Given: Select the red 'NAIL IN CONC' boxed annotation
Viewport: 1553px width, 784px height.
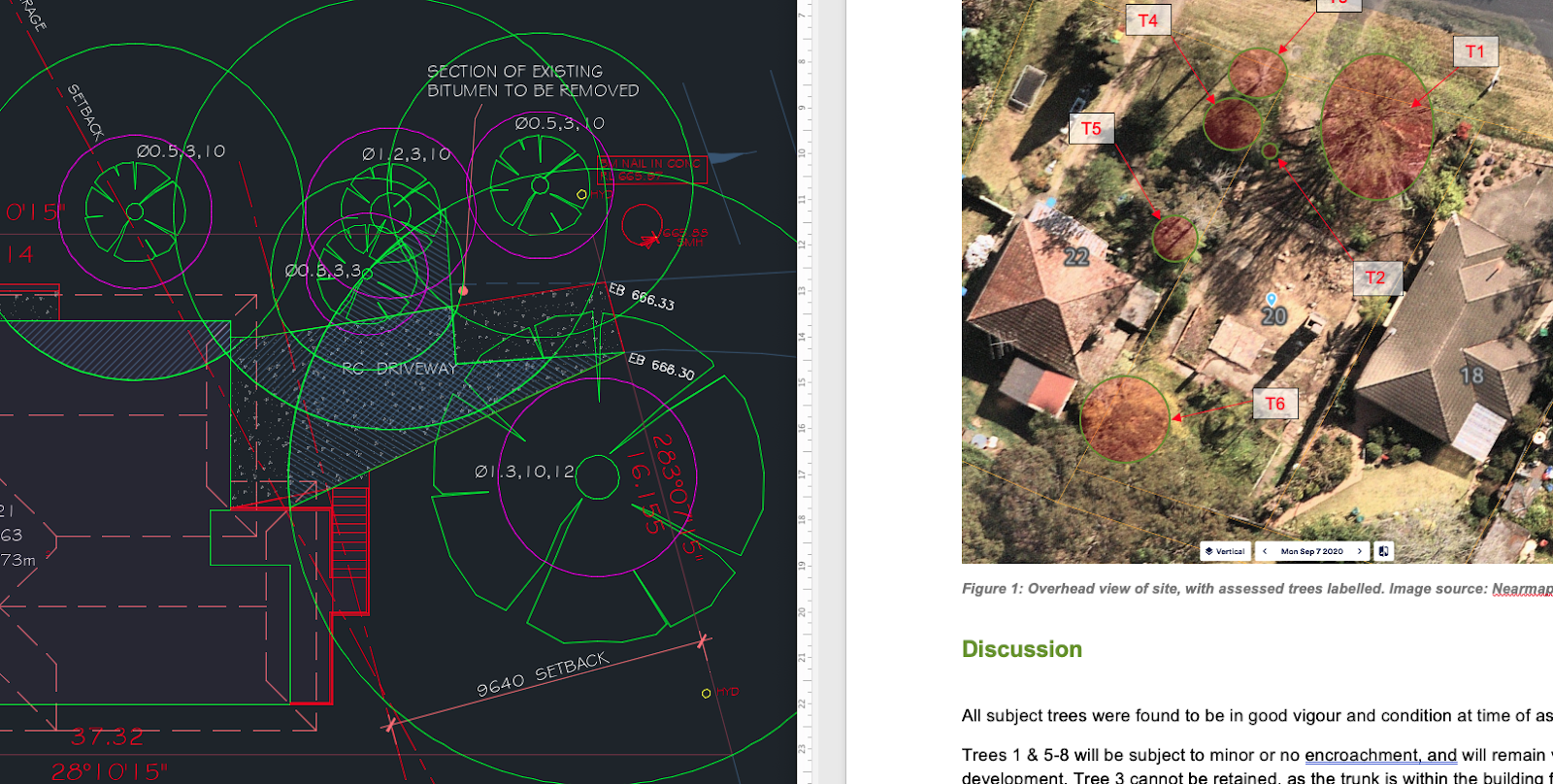Looking at the screenshot, I should click(653, 170).
